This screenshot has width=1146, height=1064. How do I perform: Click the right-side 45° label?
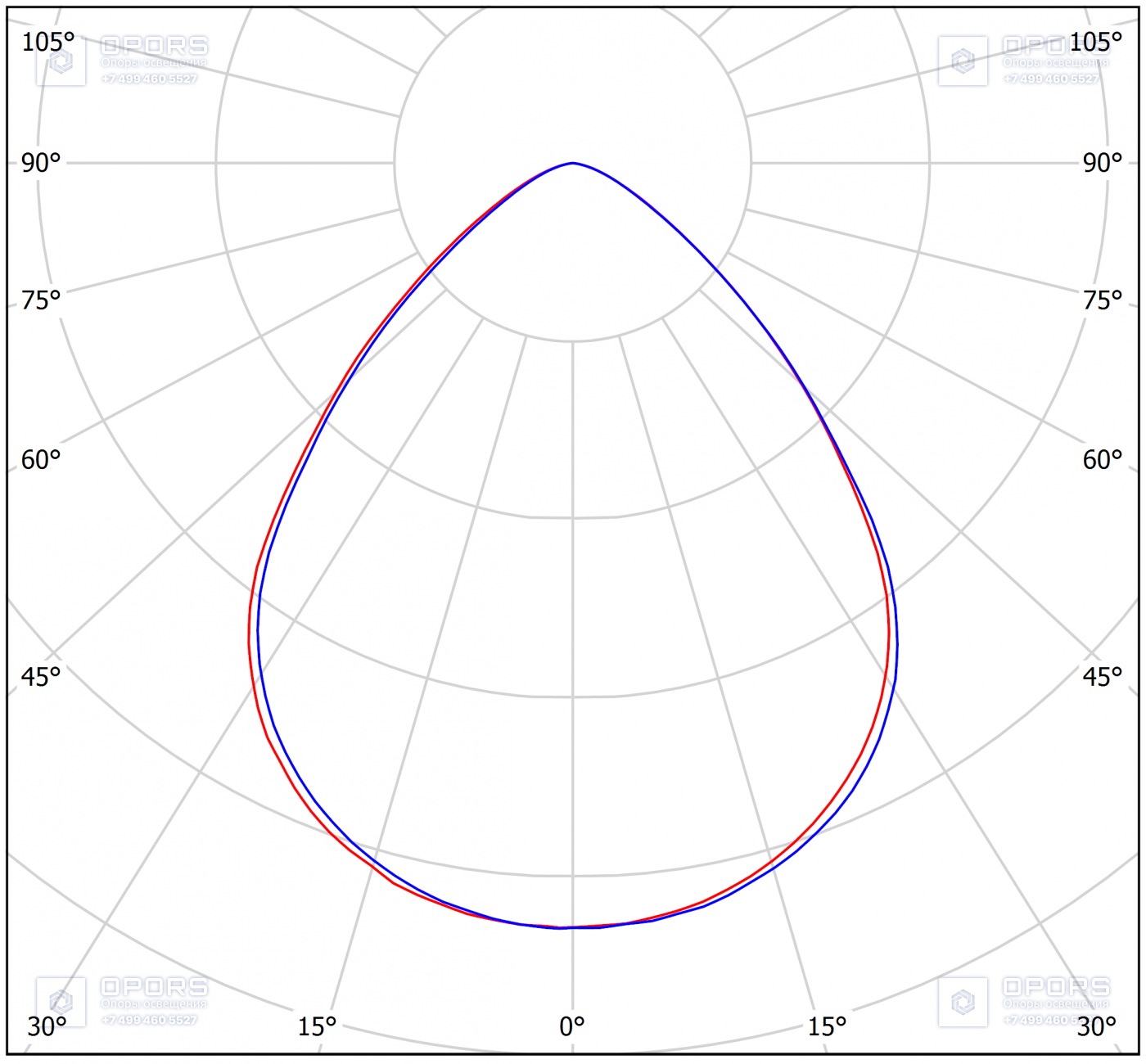[1103, 677]
